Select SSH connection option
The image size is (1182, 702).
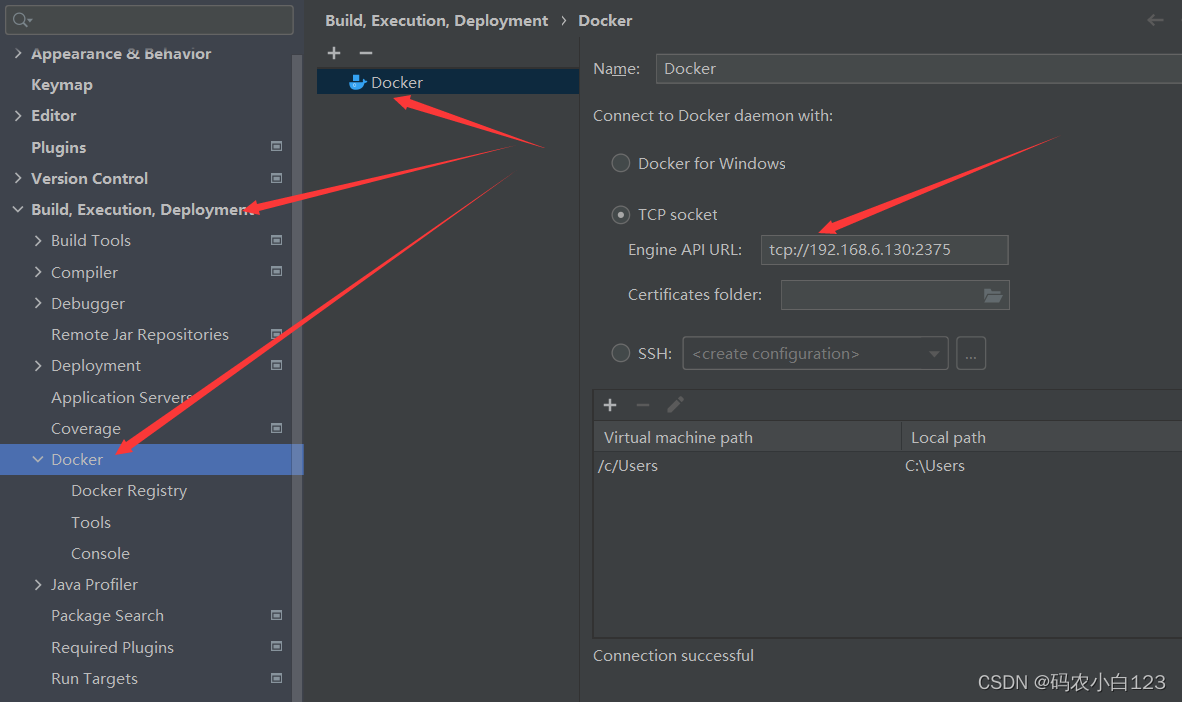[620, 353]
